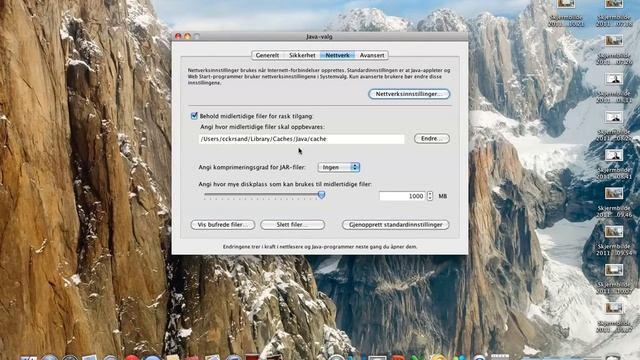Click Vis bufrede filer... button
Image resolution: width=640 pixels, height=360 pixels.
coord(223,225)
